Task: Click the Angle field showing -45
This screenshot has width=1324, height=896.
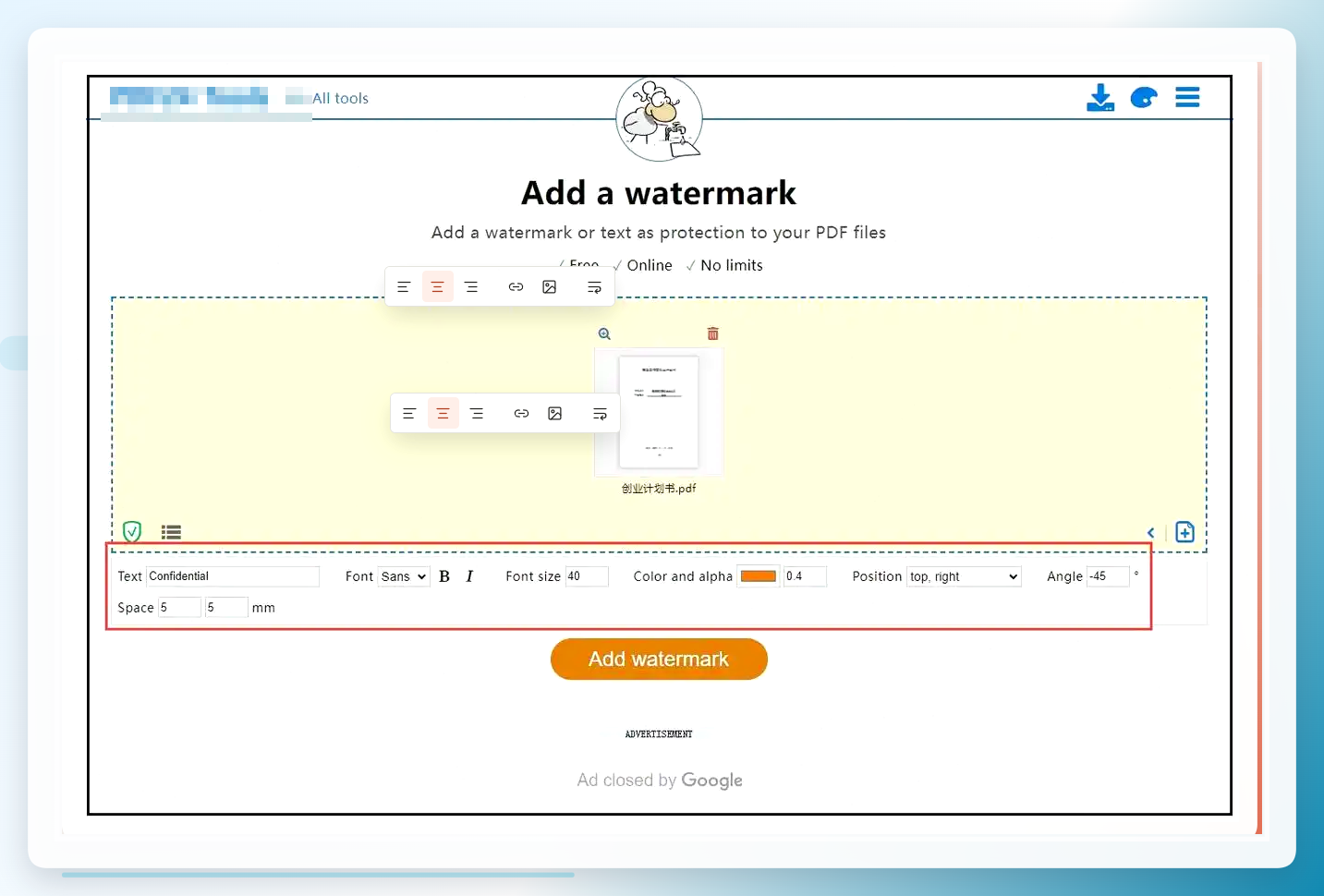Action: click(x=1108, y=576)
